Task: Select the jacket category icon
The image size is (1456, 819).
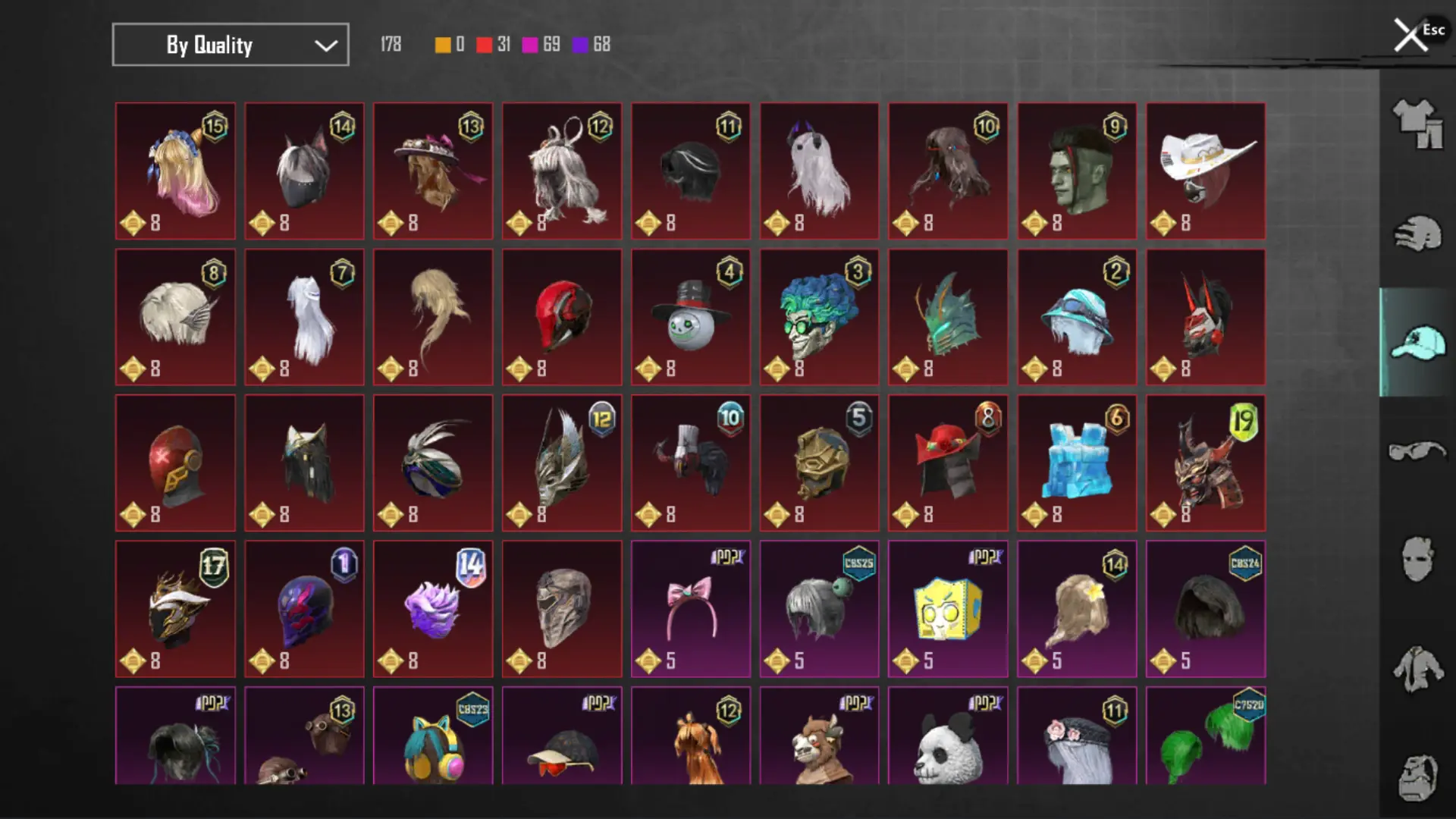Action: (x=1417, y=669)
